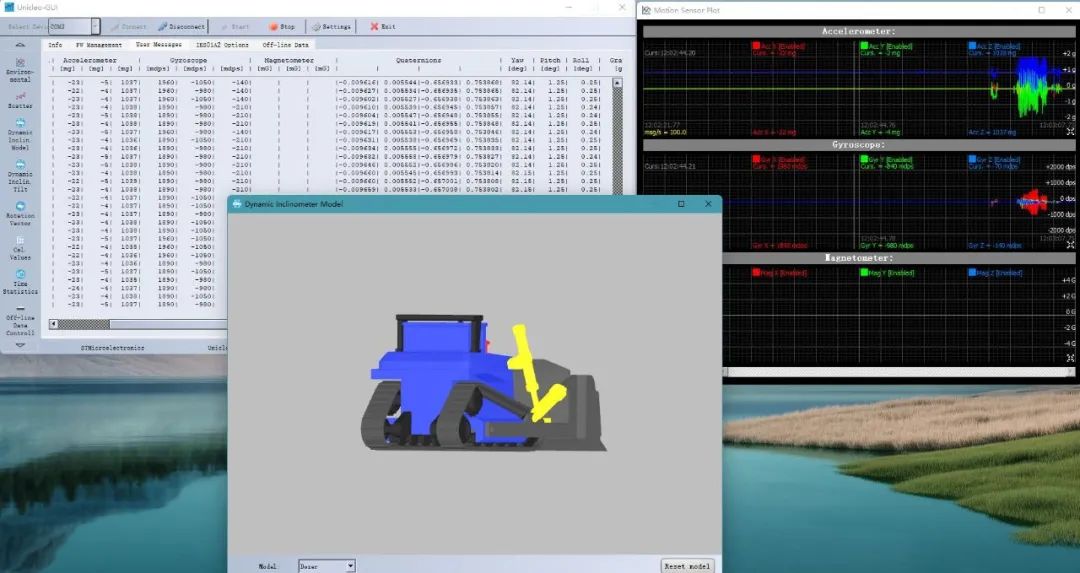Screen dimensions: 1080x573
Task: Switch to the FW Management tab
Action: pyautogui.click(x=98, y=45)
